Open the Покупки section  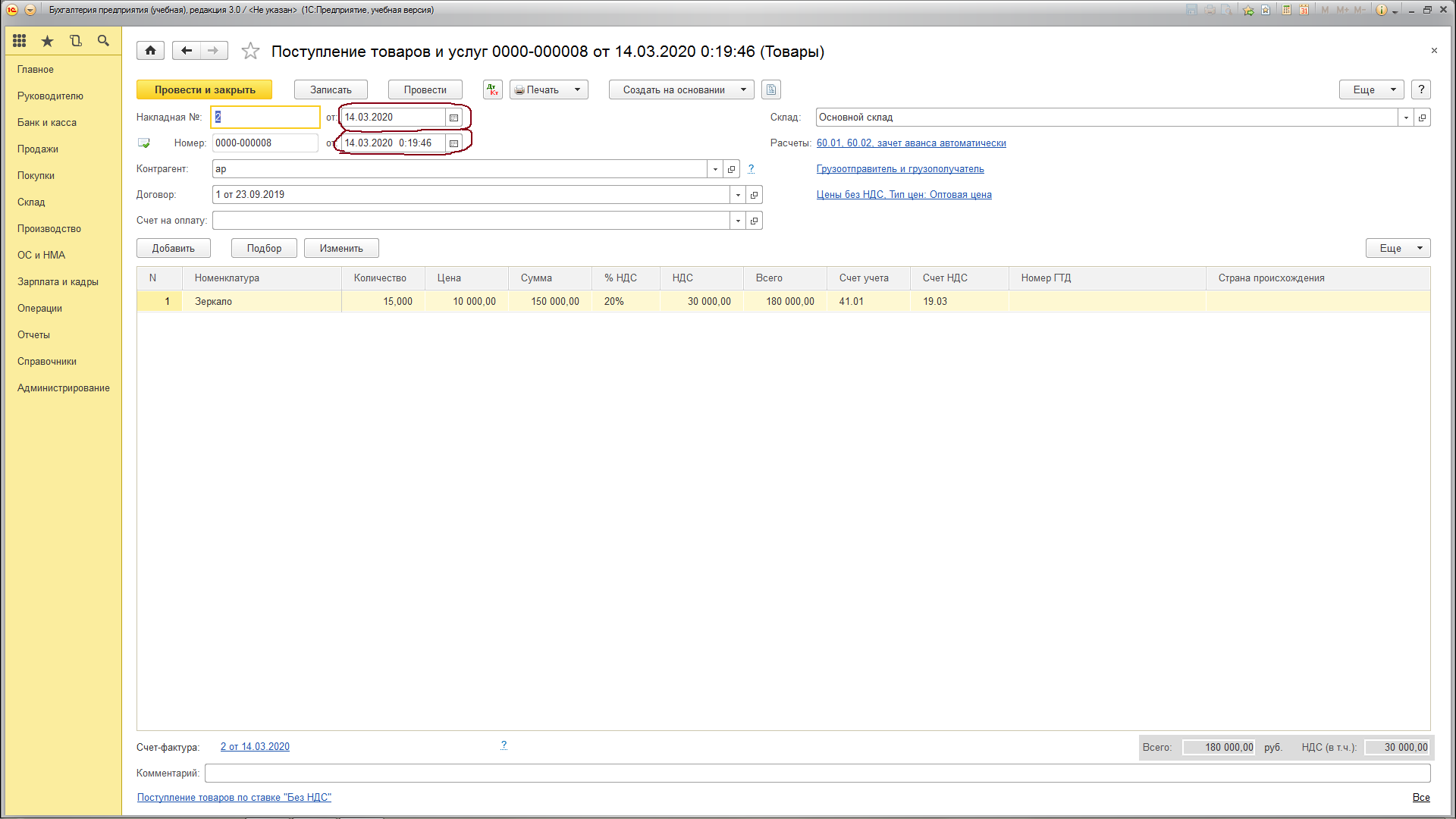36,175
